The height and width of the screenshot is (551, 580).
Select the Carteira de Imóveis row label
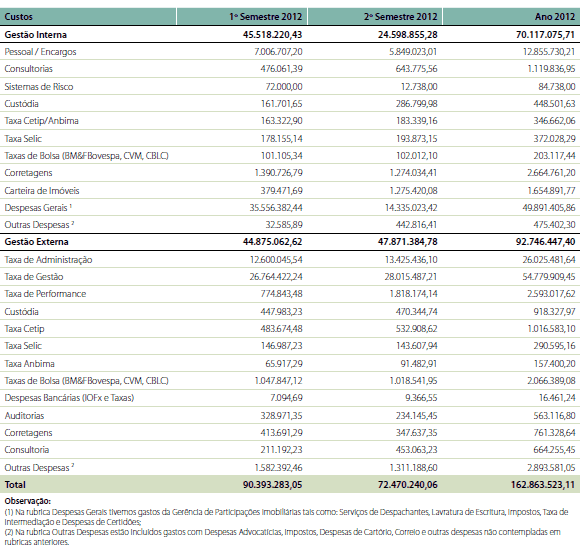(x=42, y=191)
